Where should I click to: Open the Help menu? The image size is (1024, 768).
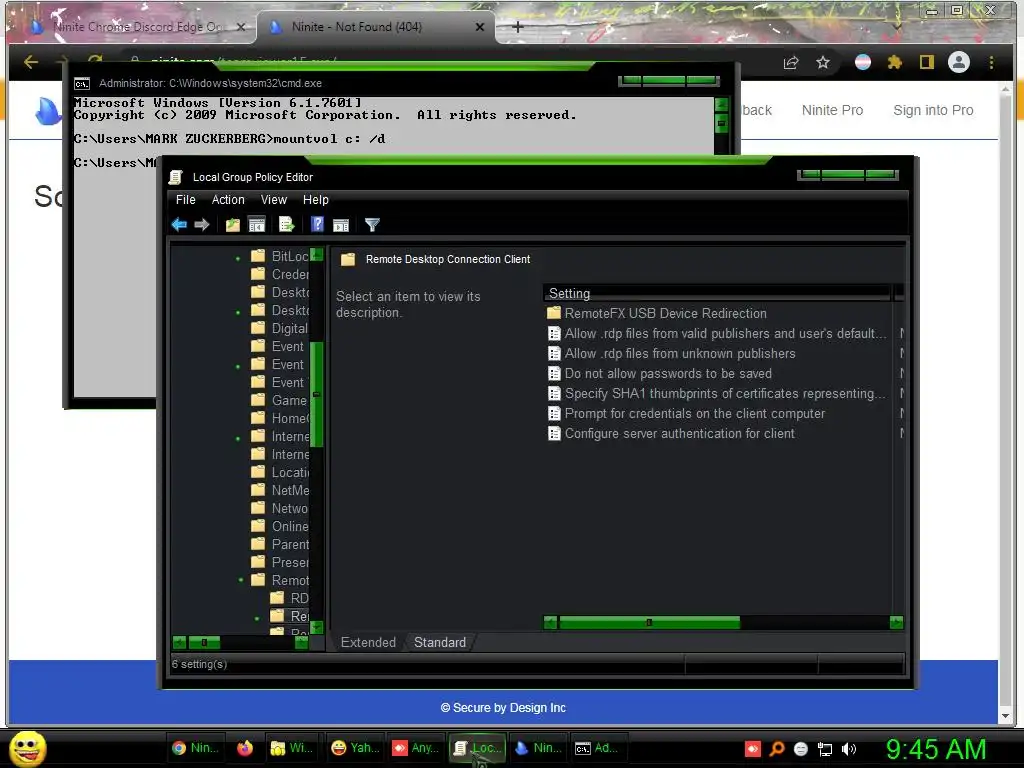tap(315, 200)
